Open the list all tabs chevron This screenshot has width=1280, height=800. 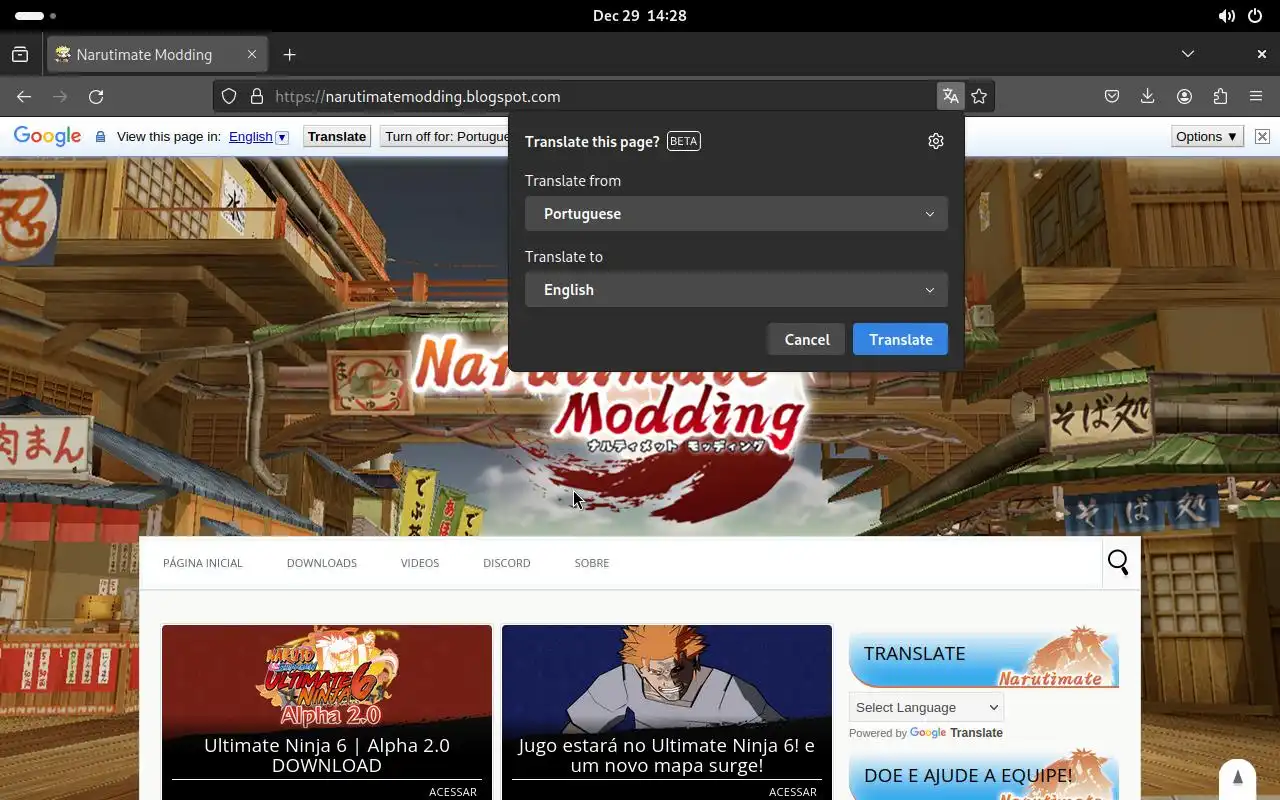coord(1187,54)
